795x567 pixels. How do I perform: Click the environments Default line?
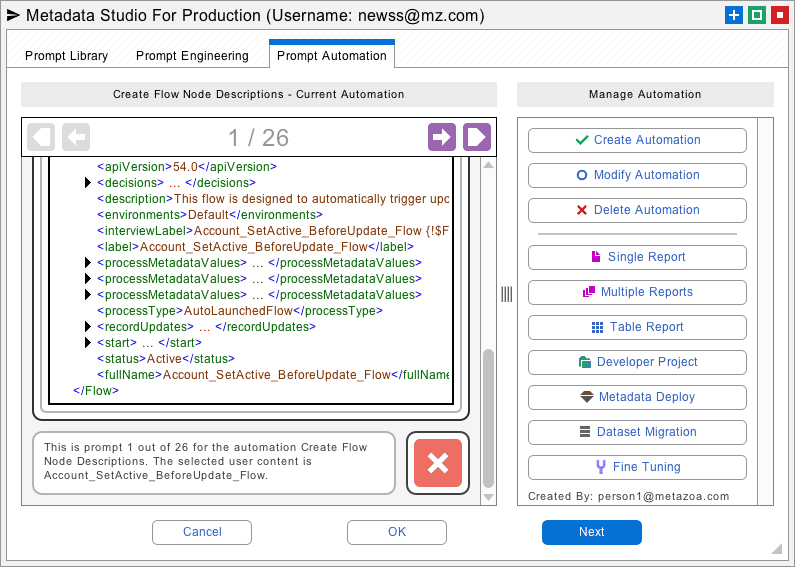click(x=210, y=215)
